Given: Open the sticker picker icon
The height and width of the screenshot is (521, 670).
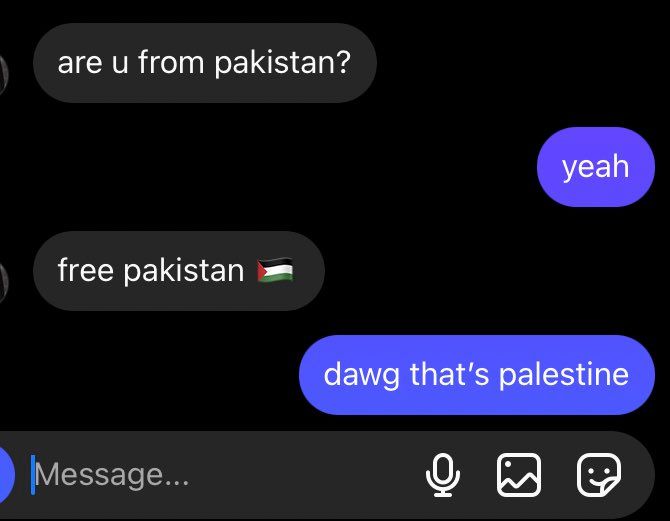Looking at the screenshot, I should [599, 475].
